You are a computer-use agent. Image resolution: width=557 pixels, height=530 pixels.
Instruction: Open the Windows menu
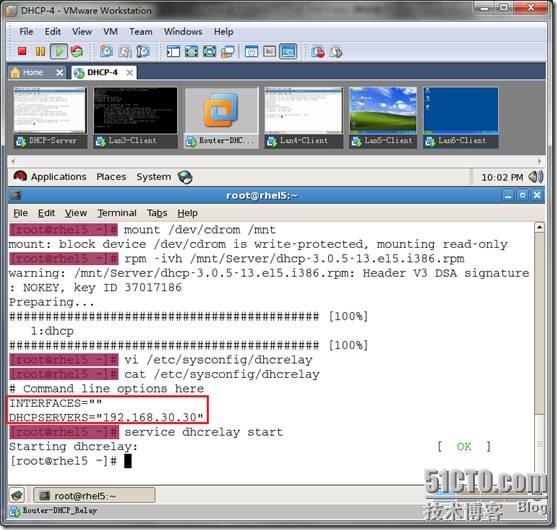tap(183, 32)
